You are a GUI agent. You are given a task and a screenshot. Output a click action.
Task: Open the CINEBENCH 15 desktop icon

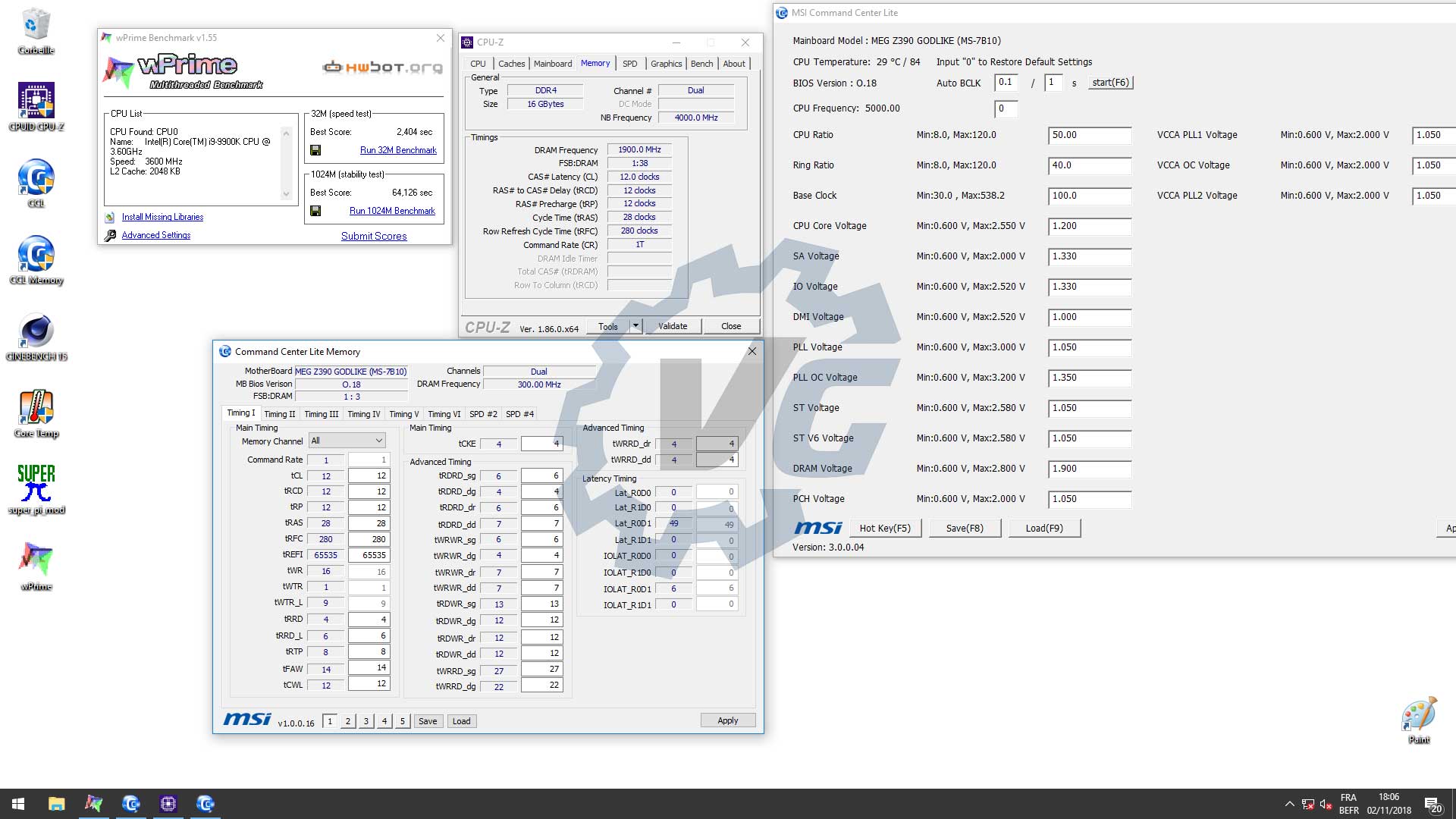[36, 336]
